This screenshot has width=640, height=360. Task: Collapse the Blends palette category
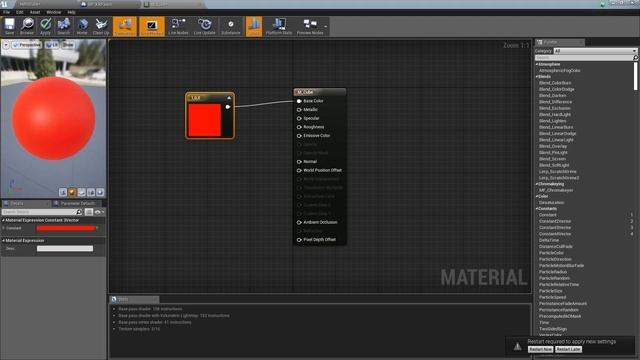point(537,76)
